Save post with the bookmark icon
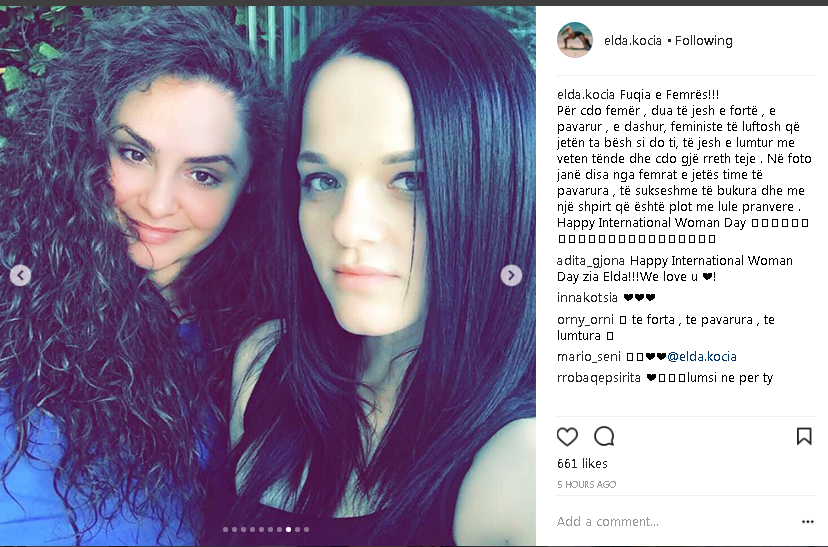 tap(804, 436)
